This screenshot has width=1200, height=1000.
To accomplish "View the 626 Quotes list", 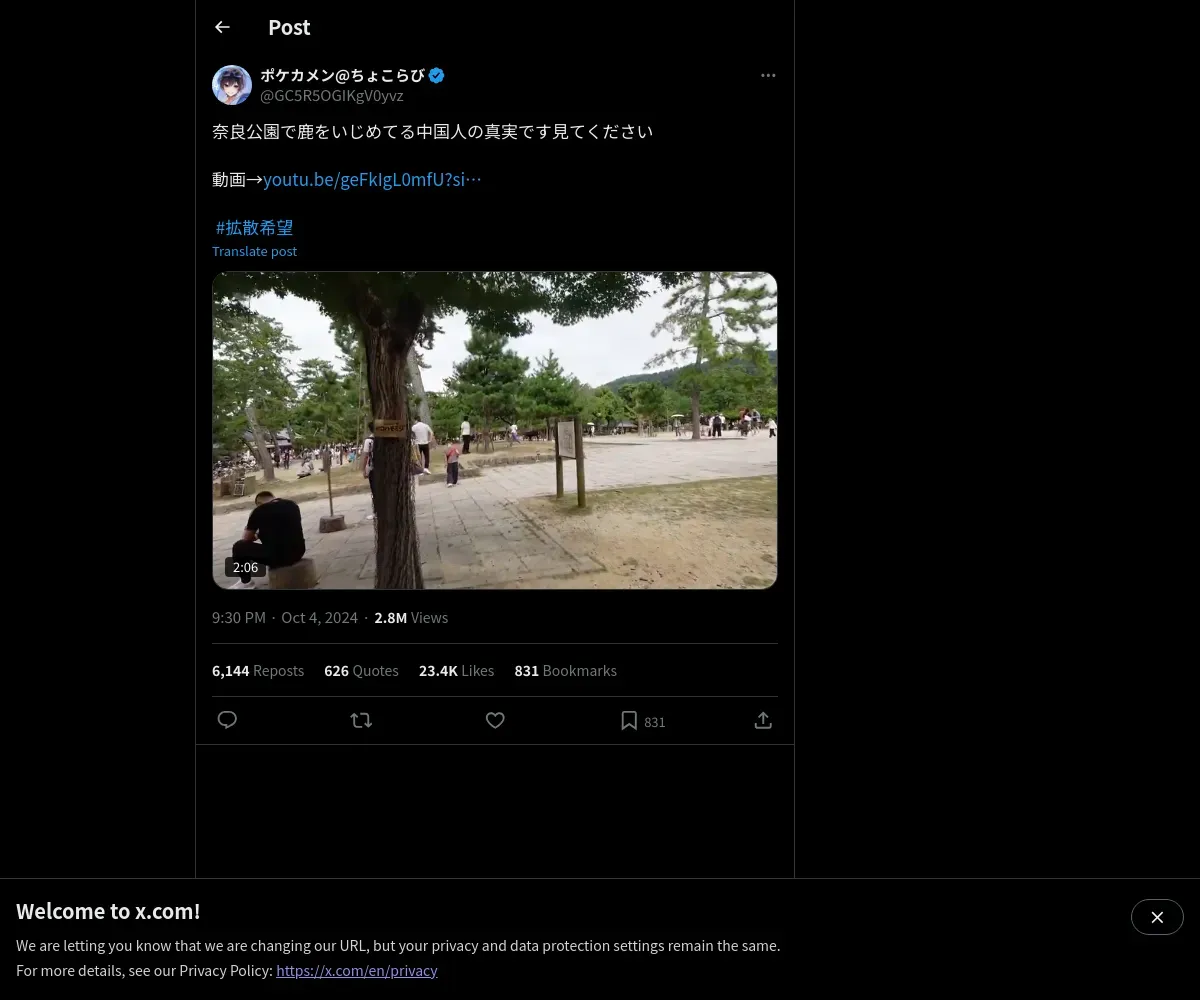I will coord(361,671).
